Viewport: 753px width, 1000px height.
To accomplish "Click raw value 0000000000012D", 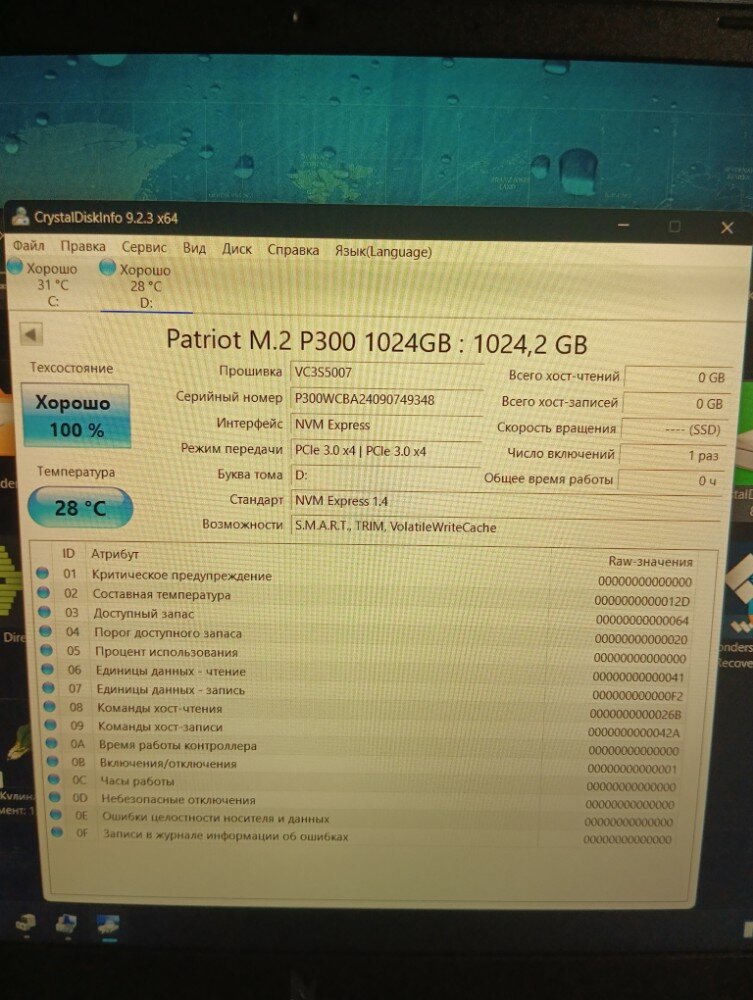I will [x=642, y=601].
